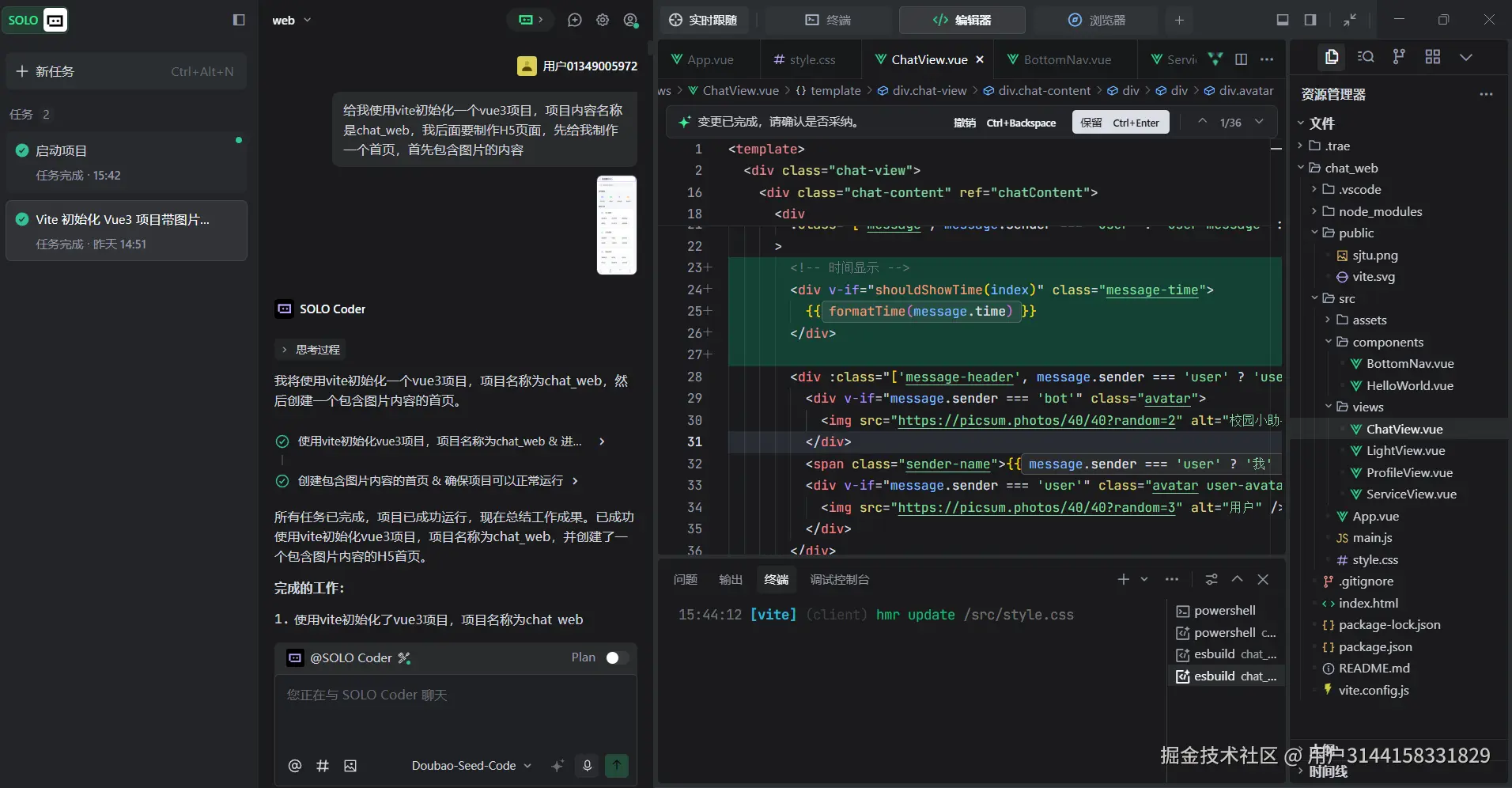Expand the 使用vite初始化vue3项目 step
Viewport: 1512px width, 788px height.
[440, 441]
